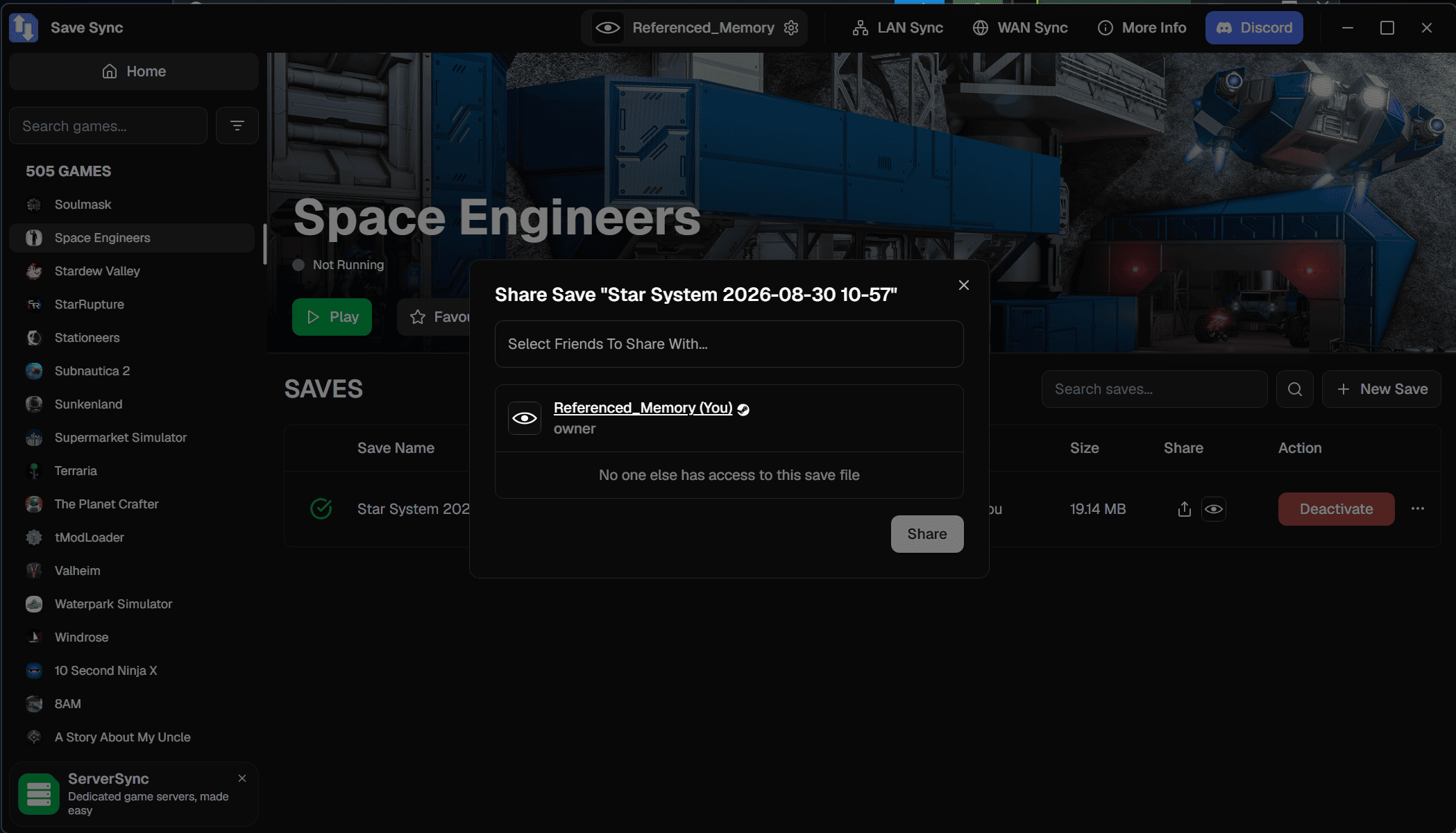Click the eye avatar in the title bar
1456x833 pixels.
click(608, 28)
